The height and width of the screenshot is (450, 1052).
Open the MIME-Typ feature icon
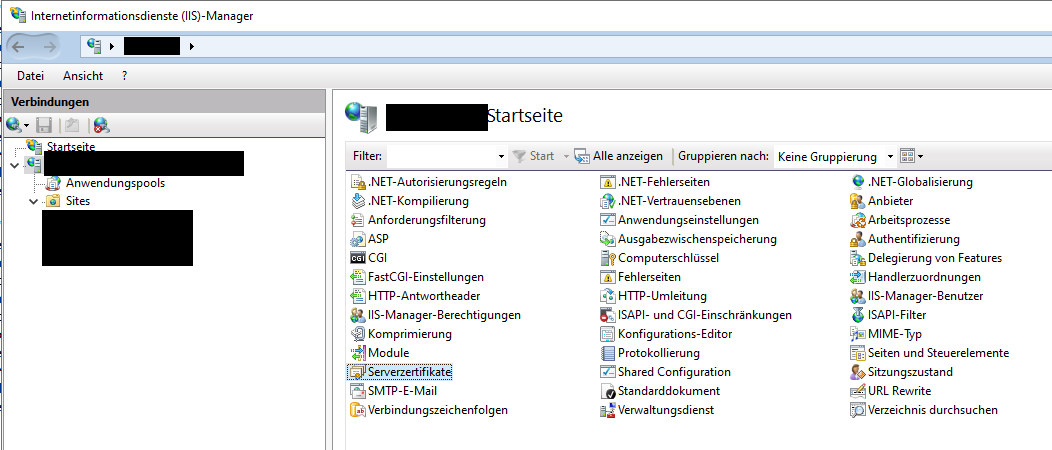[858, 334]
